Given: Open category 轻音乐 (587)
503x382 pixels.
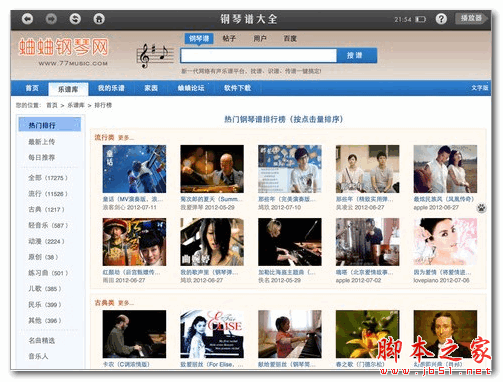Looking at the screenshot, I should 48,225.
